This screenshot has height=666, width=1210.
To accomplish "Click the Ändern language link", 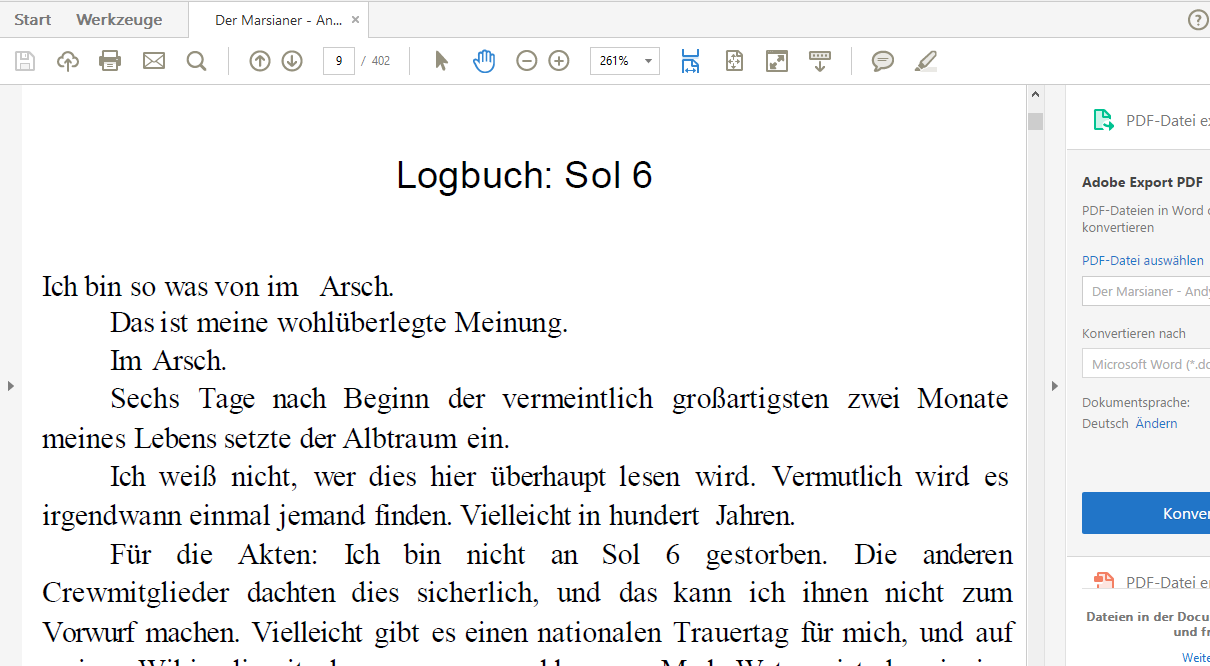I will (x=1156, y=423).
